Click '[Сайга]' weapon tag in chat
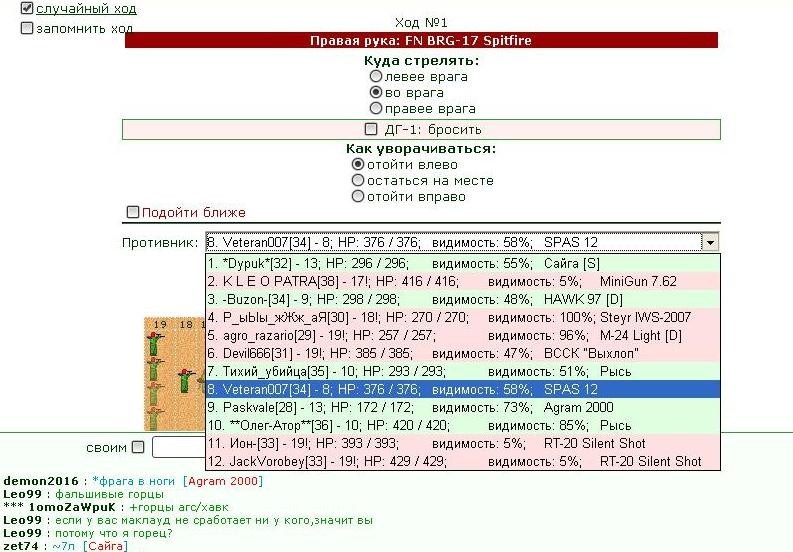793x552 pixels. 105,546
